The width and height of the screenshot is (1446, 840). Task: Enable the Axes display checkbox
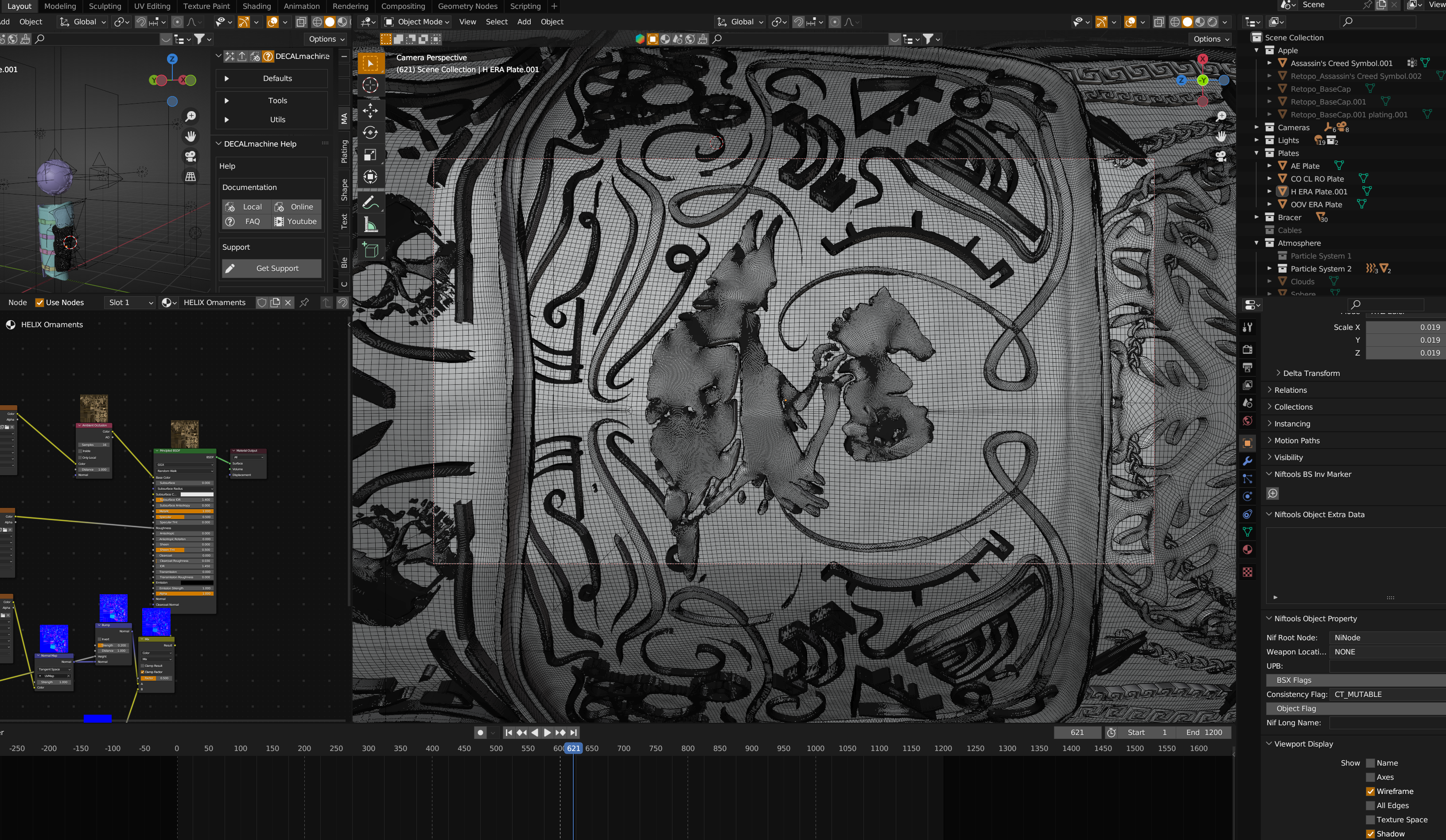pyautogui.click(x=1370, y=777)
